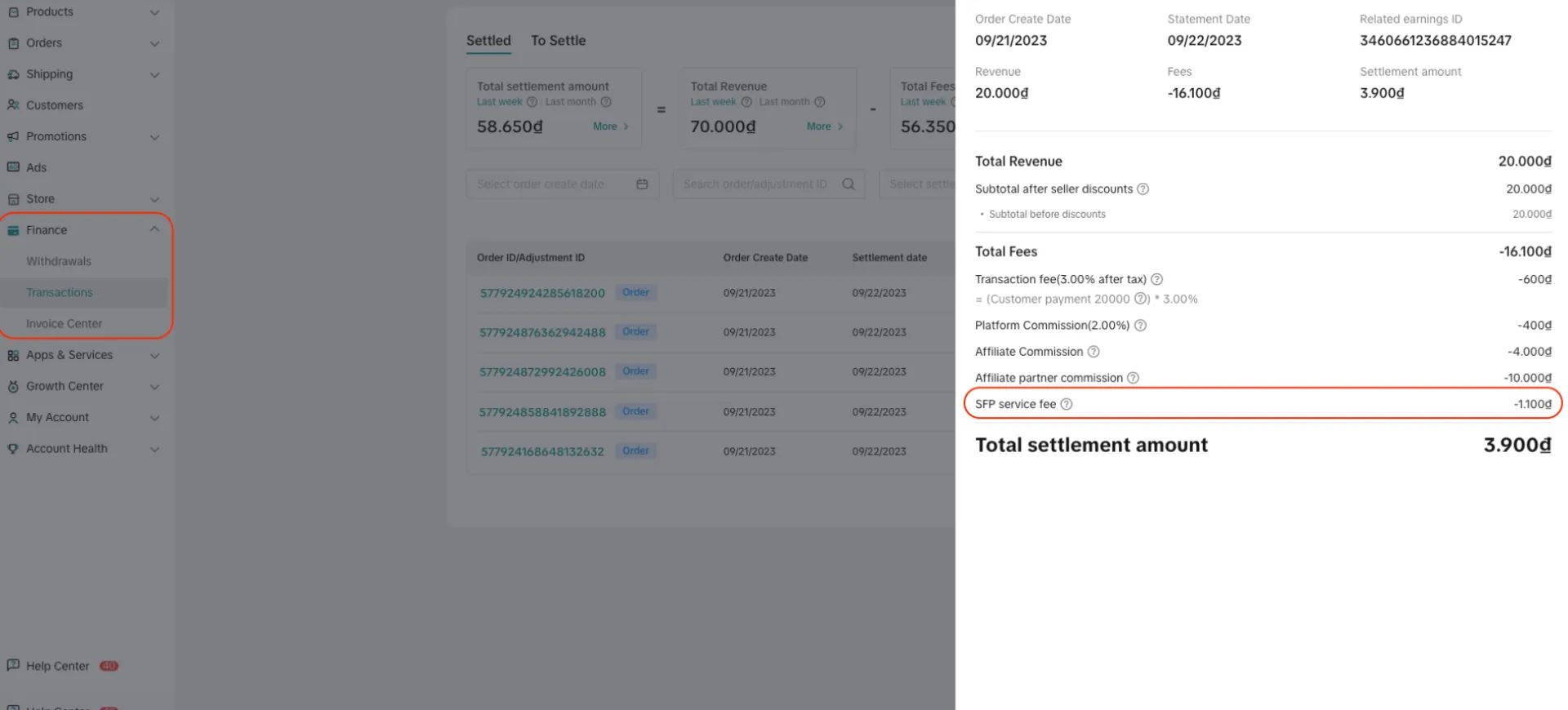The image size is (1568, 710).
Task: Click help icon beside Affiliate partner commission
Action: click(x=1133, y=378)
